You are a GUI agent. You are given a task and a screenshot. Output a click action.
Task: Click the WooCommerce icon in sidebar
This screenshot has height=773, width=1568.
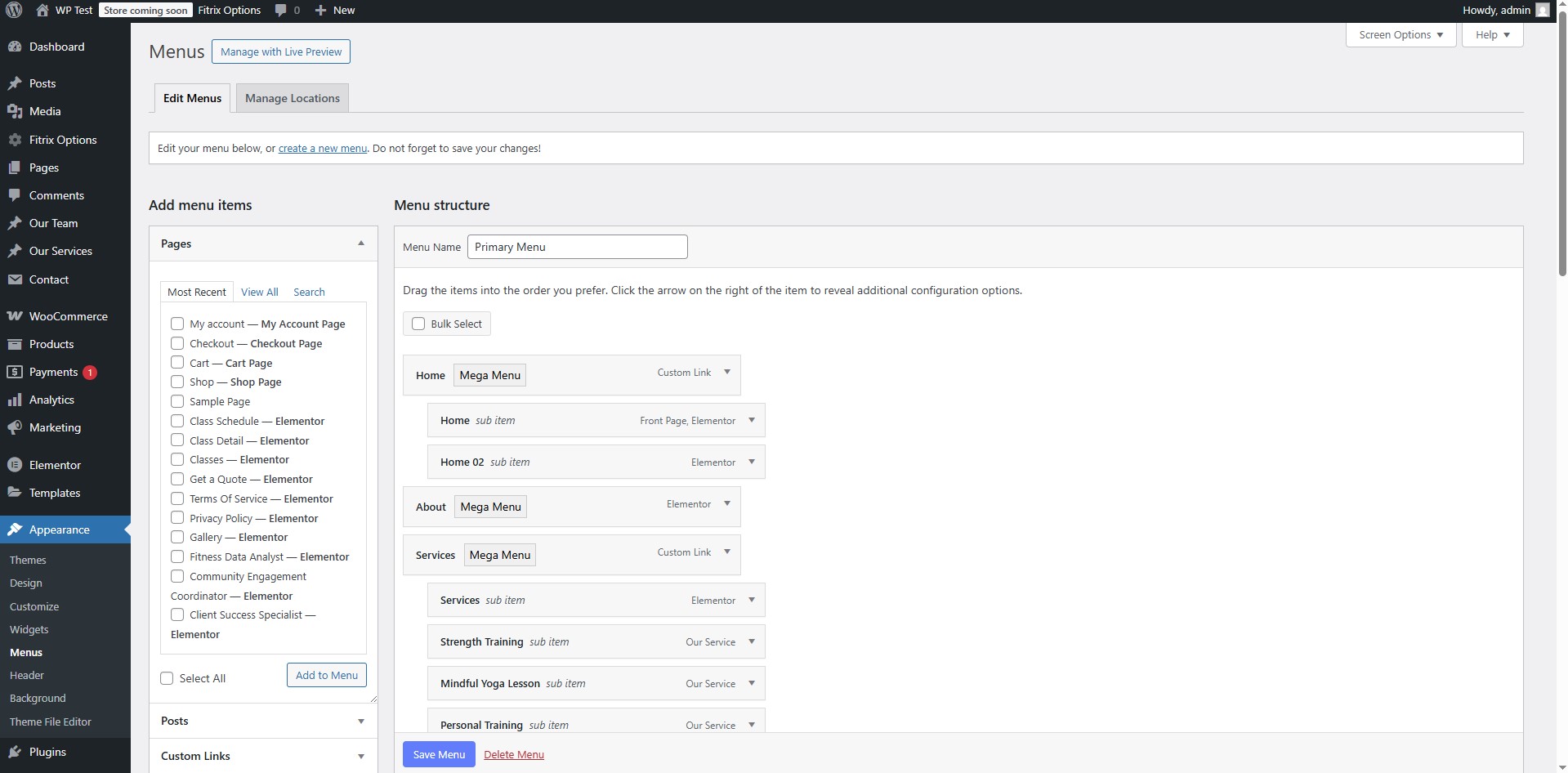pos(15,317)
